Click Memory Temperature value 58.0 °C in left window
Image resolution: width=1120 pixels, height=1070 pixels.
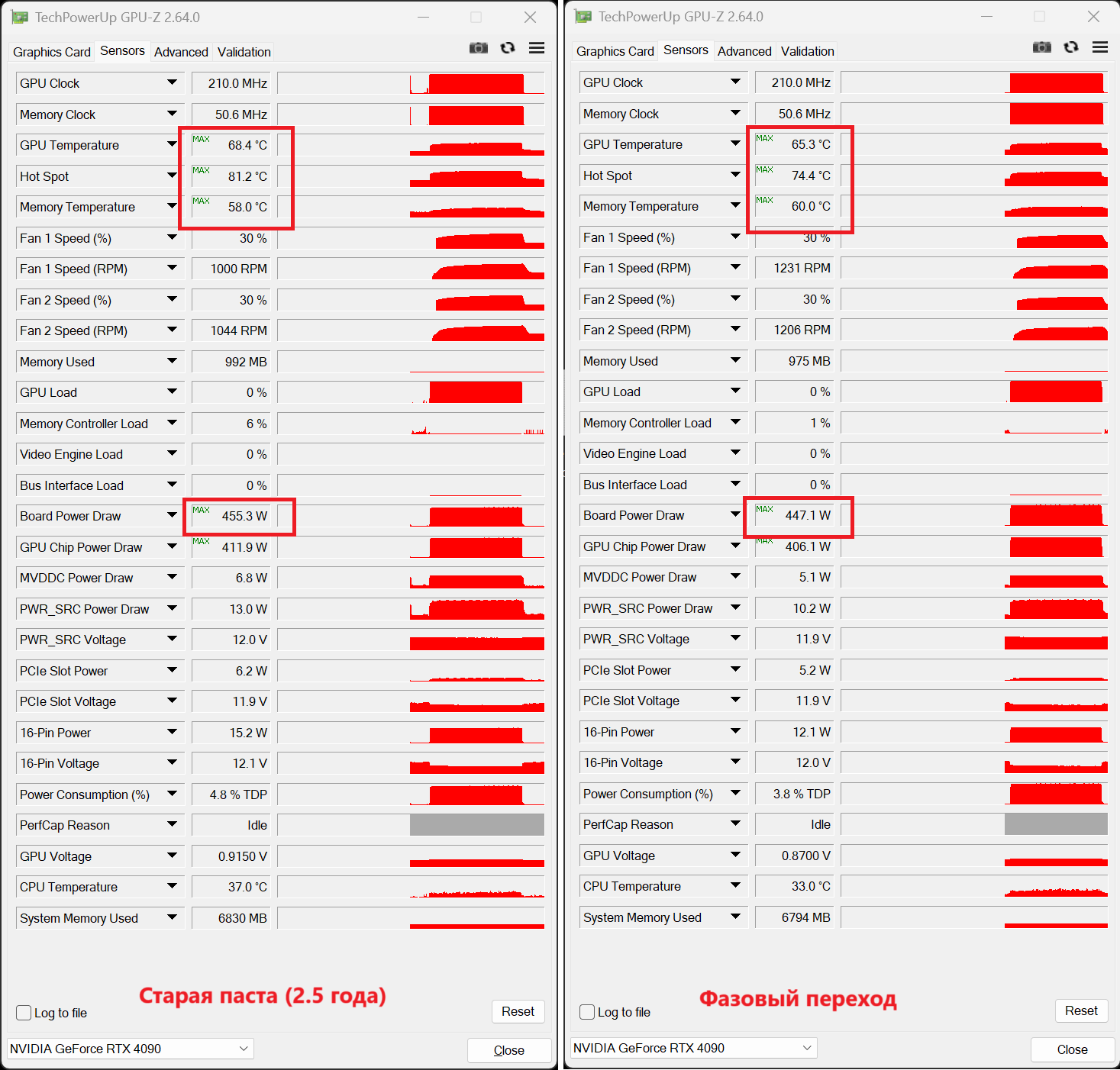click(231, 207)
